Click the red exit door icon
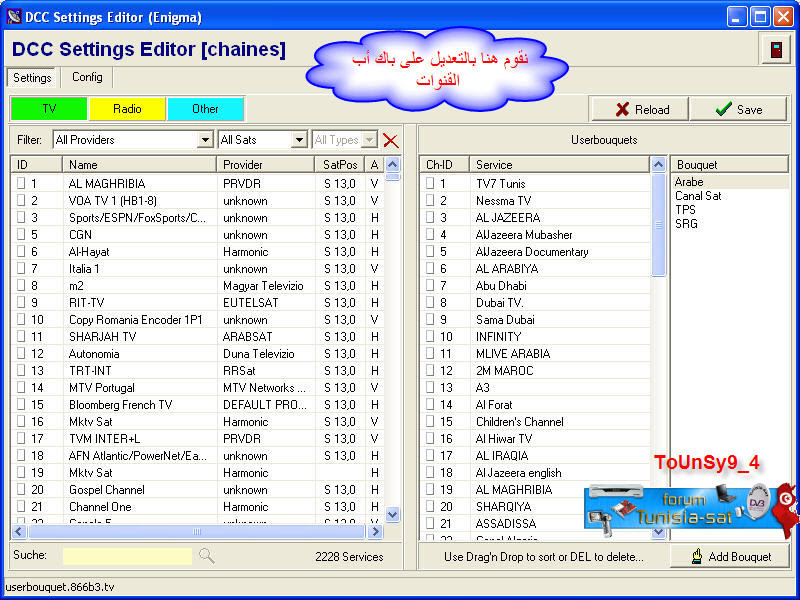 (776, 50)
